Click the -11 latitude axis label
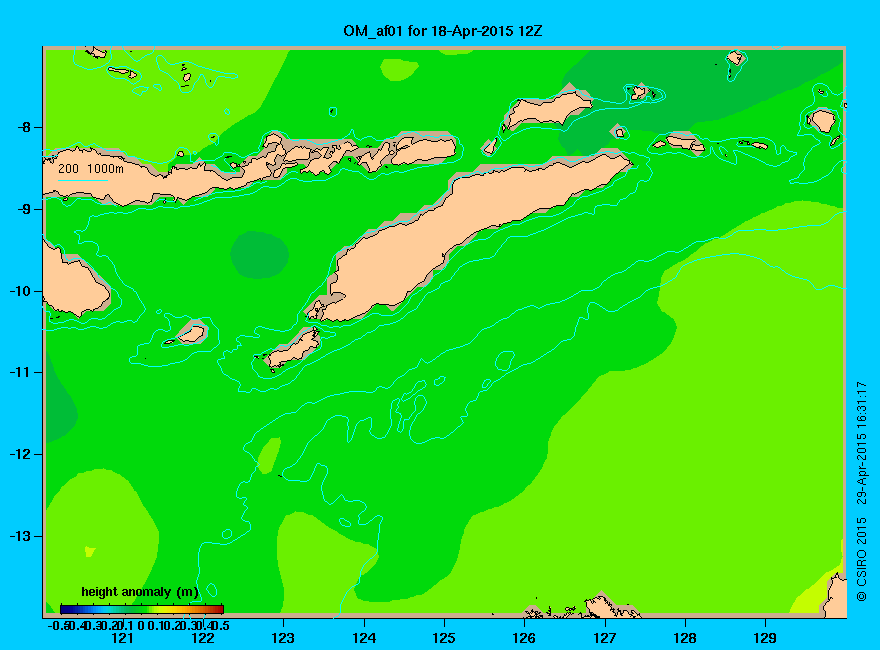This screenshot has height=650, width=880. tap(21, 372)
